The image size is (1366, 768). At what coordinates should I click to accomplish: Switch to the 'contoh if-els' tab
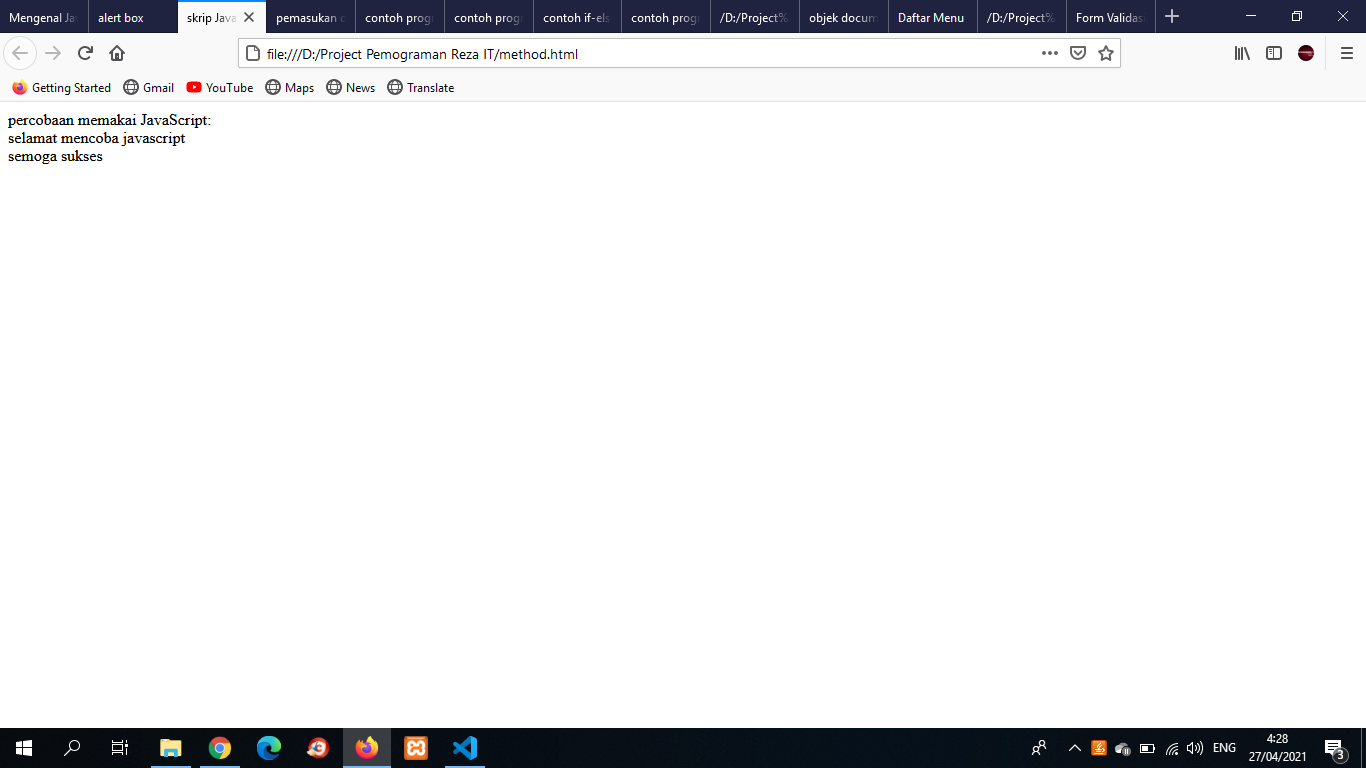tap(577, 17)
